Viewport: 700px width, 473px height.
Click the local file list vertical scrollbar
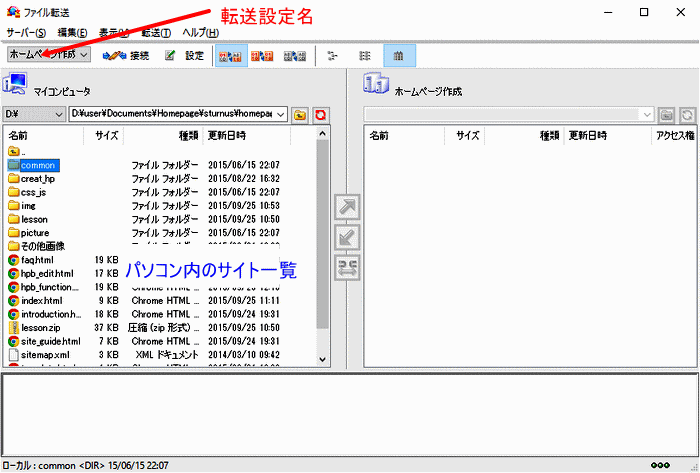click(x=323, y=250)
